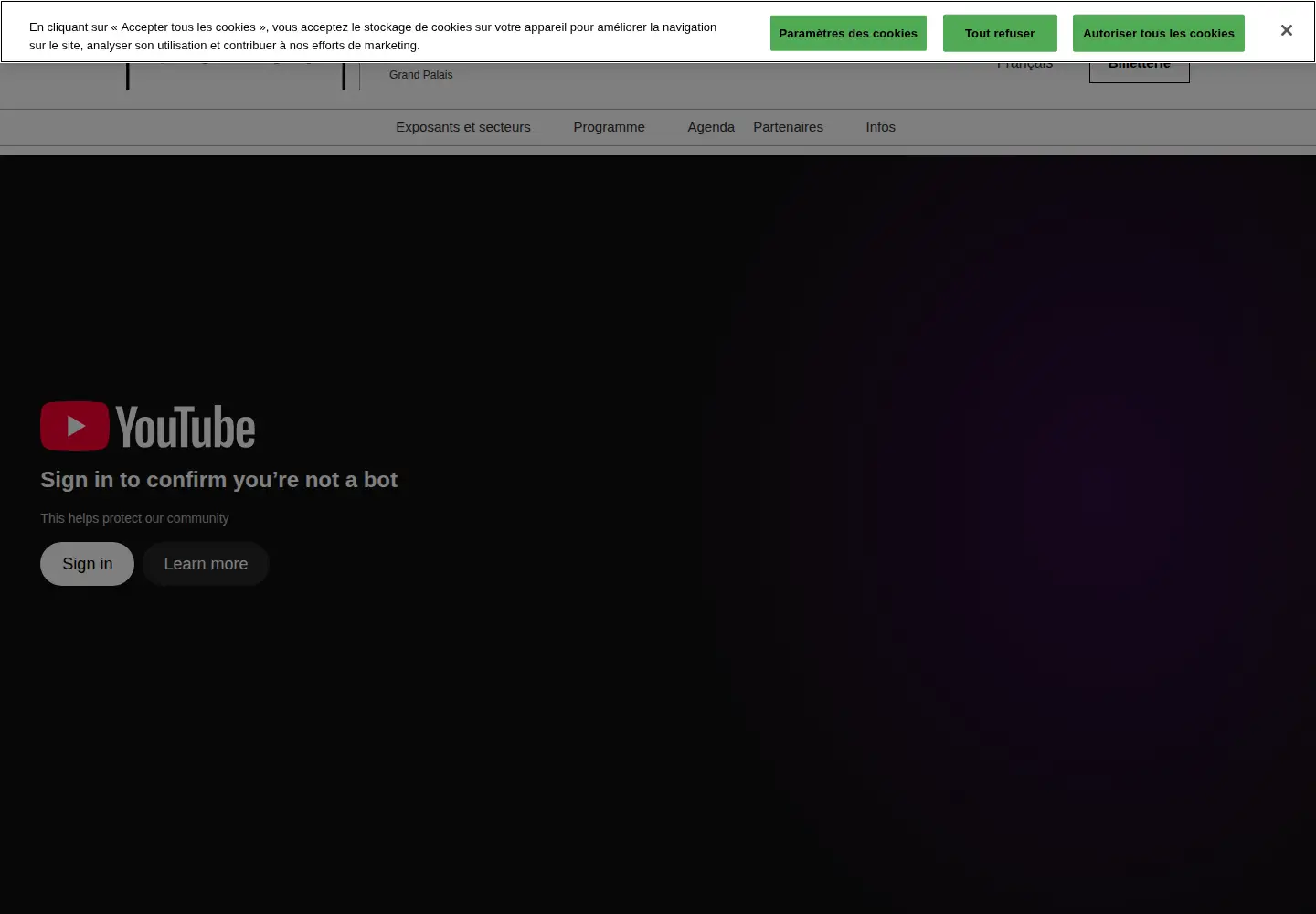
Task: Click the YouTube logo
Action: [148, 427]
